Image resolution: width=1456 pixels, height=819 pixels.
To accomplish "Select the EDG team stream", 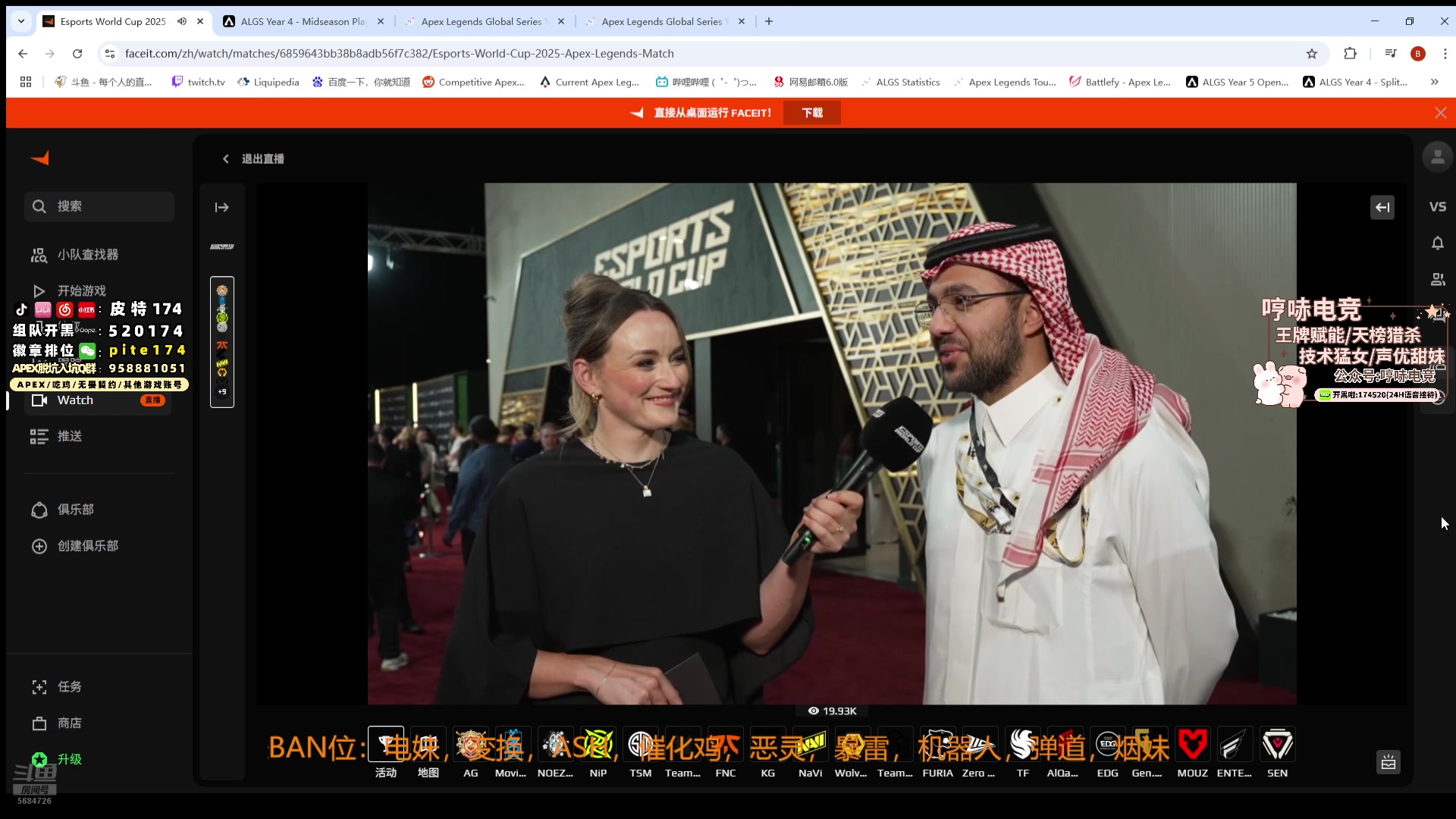I will tap(1107, 753).
